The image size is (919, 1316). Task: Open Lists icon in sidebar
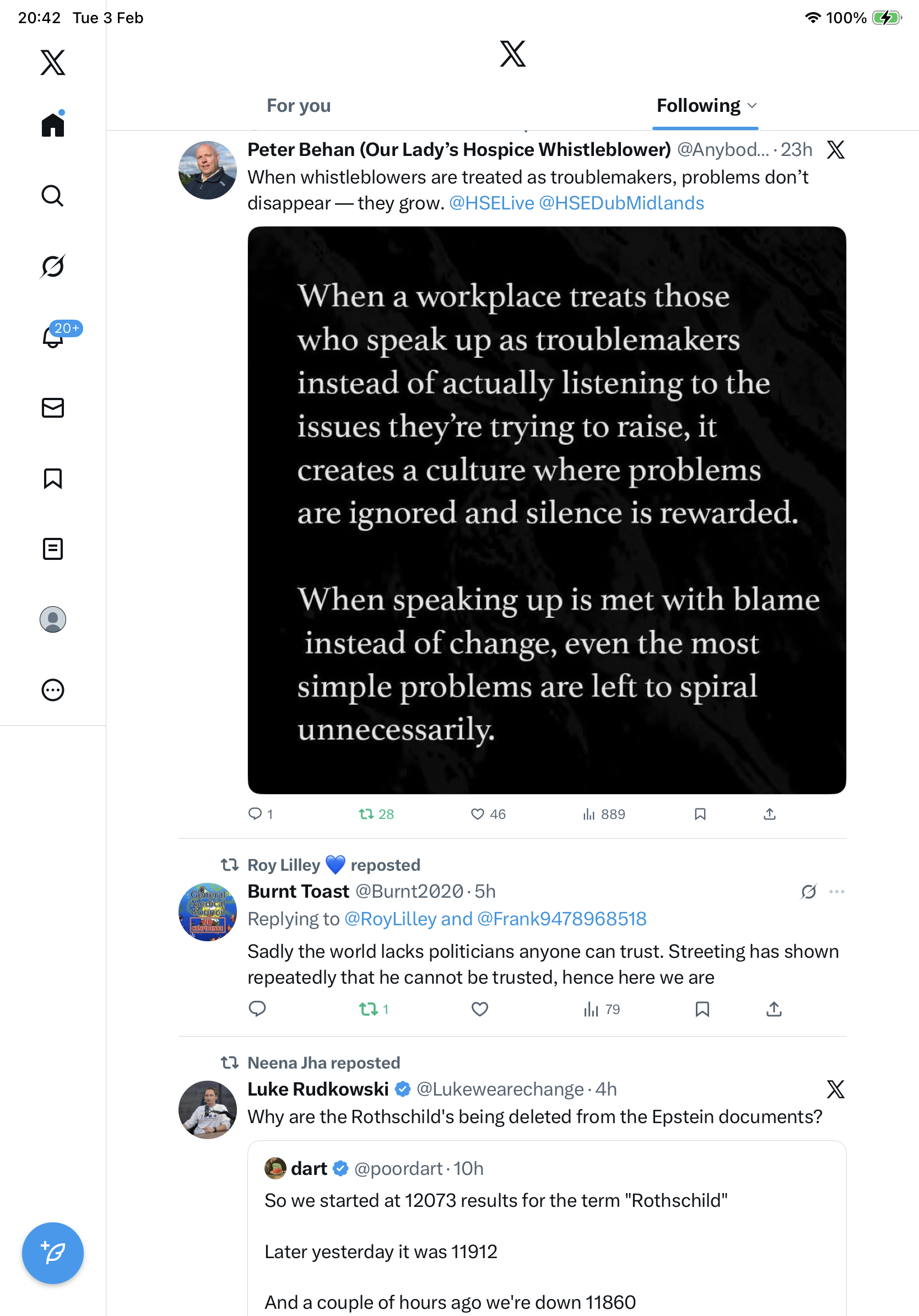[53, 549]
